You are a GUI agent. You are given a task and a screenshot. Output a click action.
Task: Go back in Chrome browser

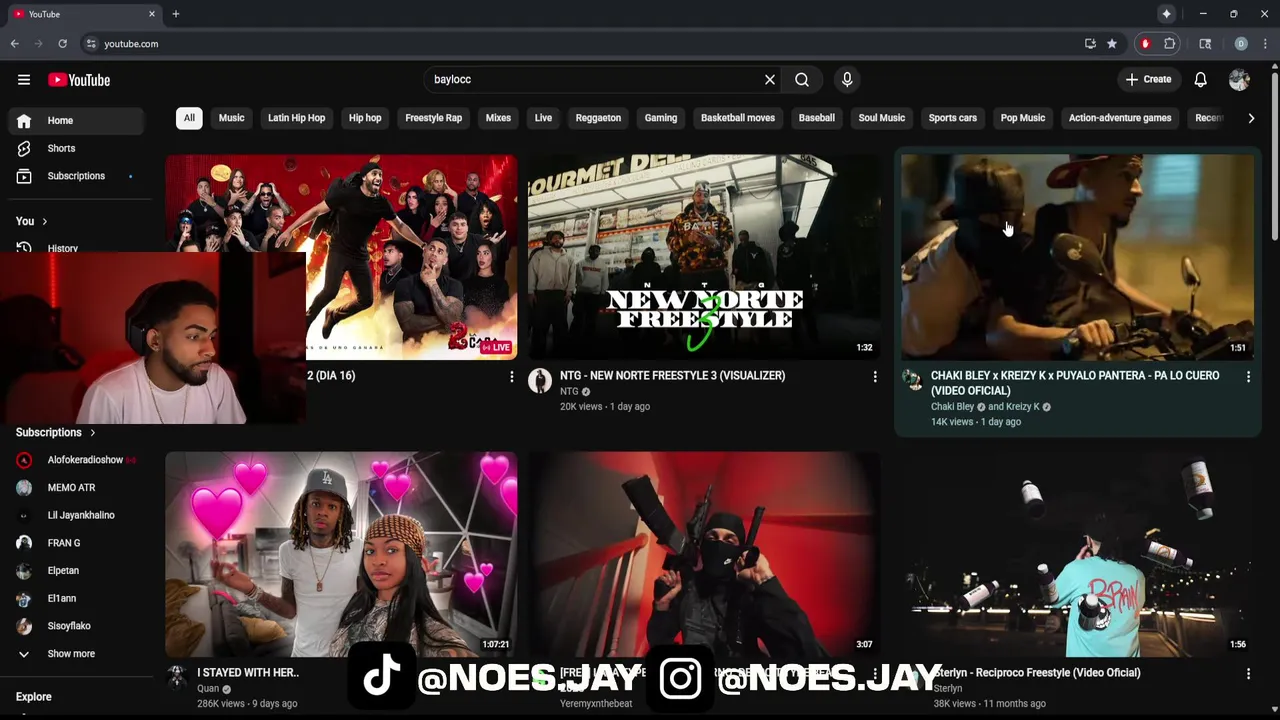click(15, 44)
